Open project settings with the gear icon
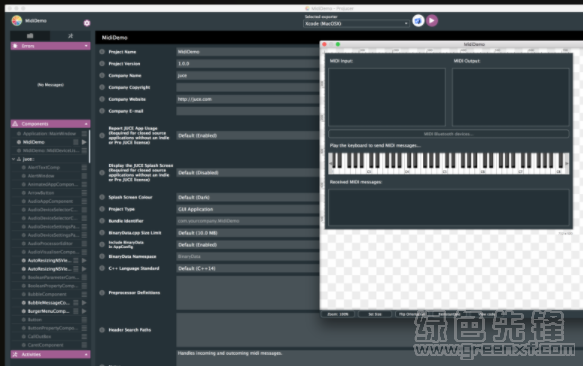The height and width of the screenshot is (366, 583). [87, 23]
